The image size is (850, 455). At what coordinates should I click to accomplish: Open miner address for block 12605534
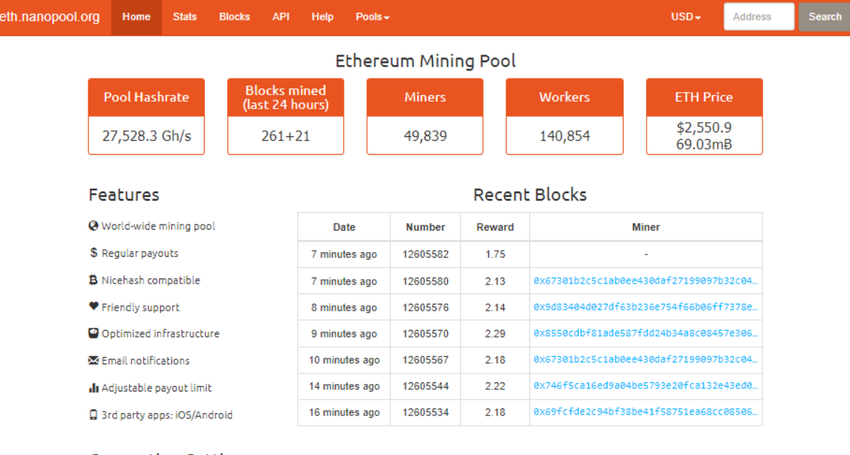pyautogui.click(x=645, y=412)
